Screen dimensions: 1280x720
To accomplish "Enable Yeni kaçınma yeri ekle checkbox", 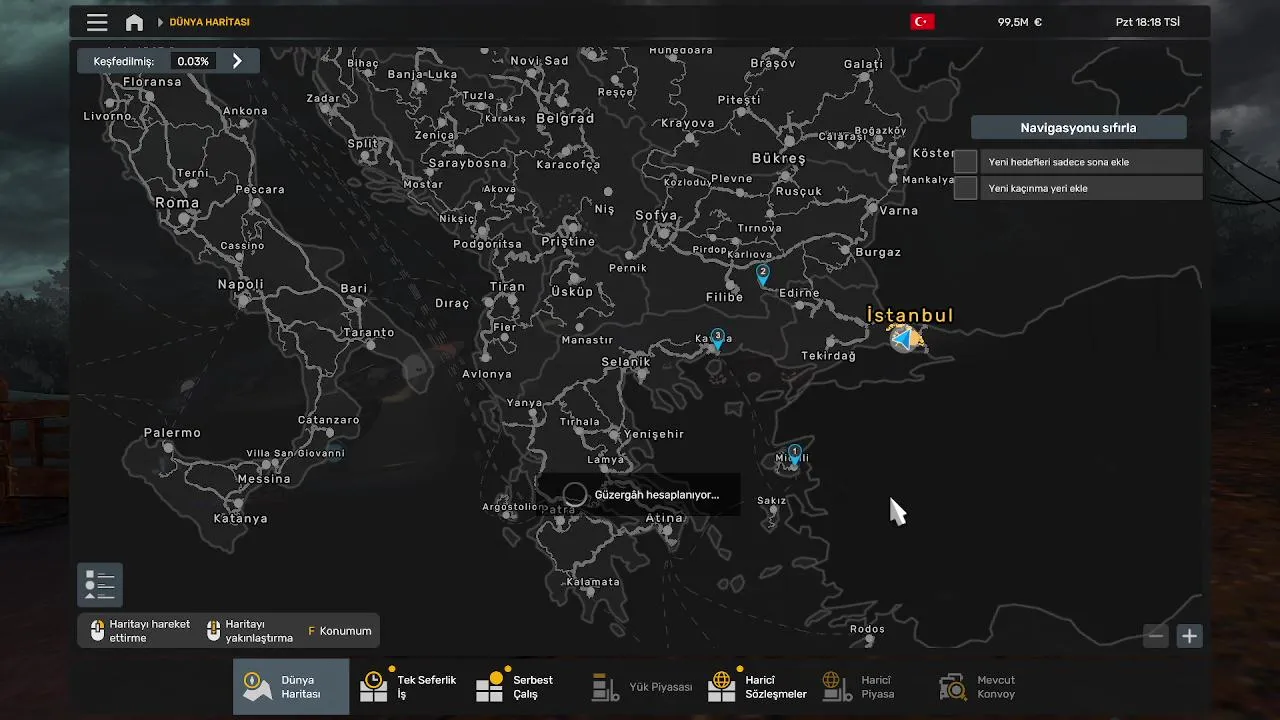I will click(x=965, y=188).
